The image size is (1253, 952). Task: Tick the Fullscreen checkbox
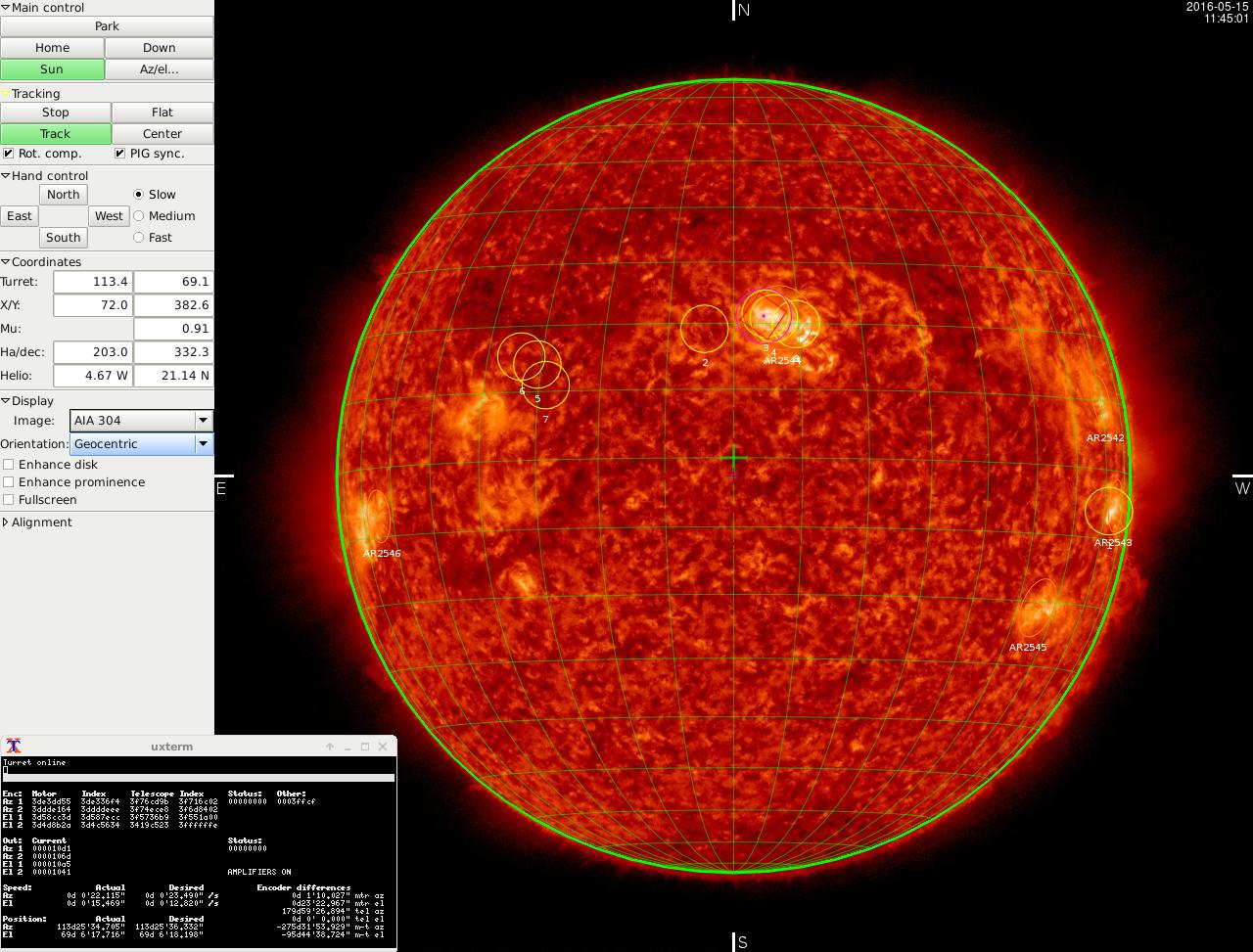coord(9,500)
